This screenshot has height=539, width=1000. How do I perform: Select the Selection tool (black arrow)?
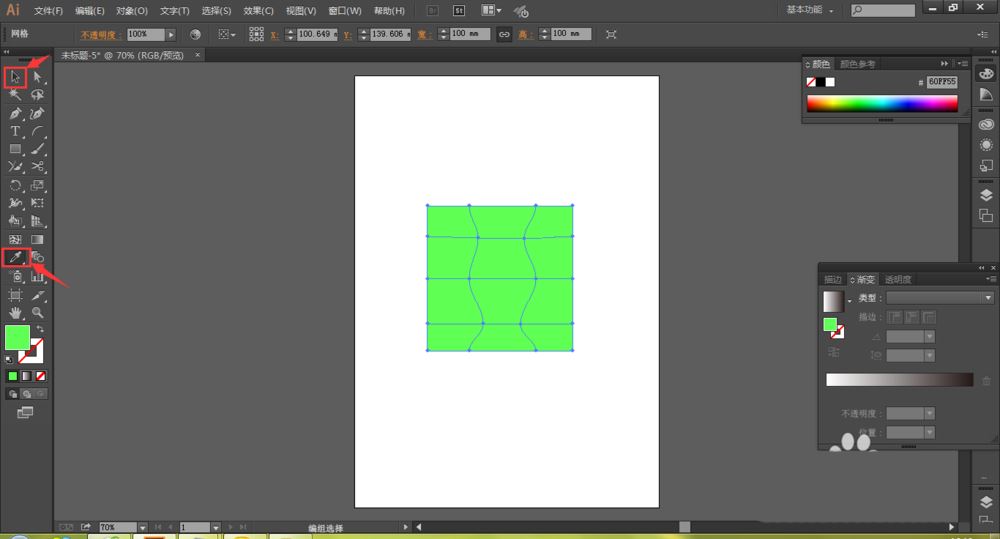click(15, 77)
